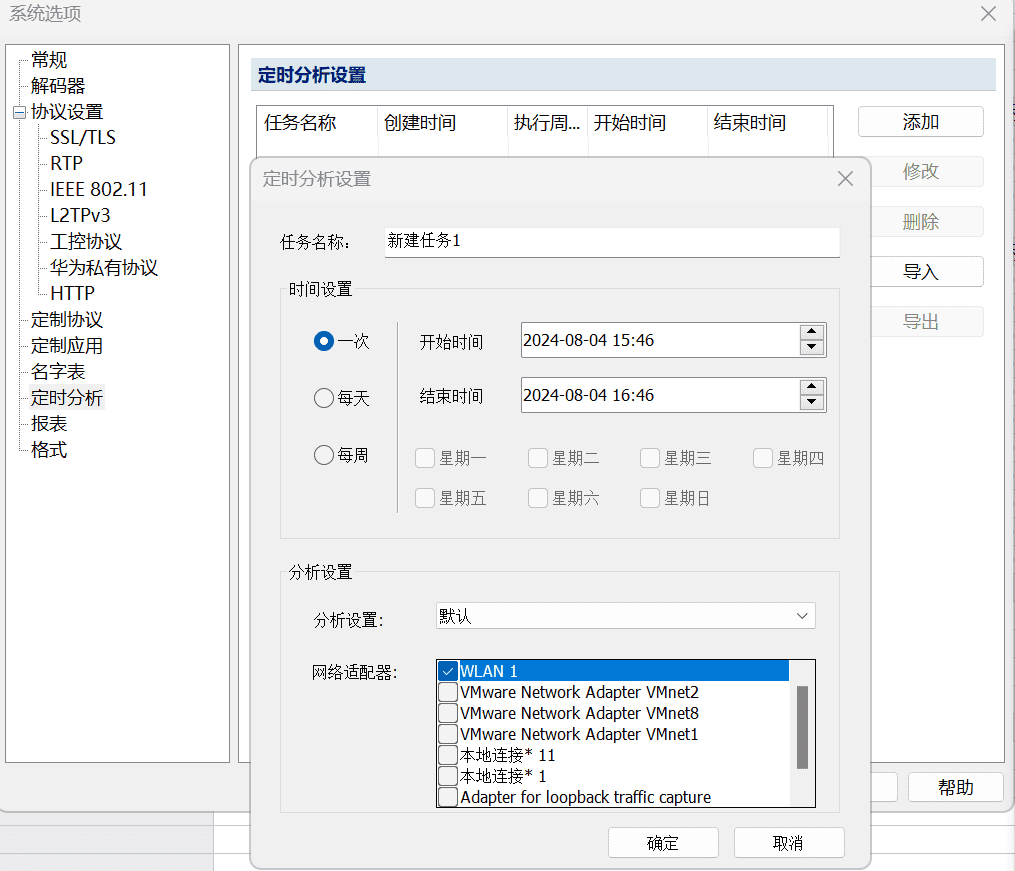Increase 开始时间 using the up arrow
1015x871 pixels.
[x=812, y=333]
